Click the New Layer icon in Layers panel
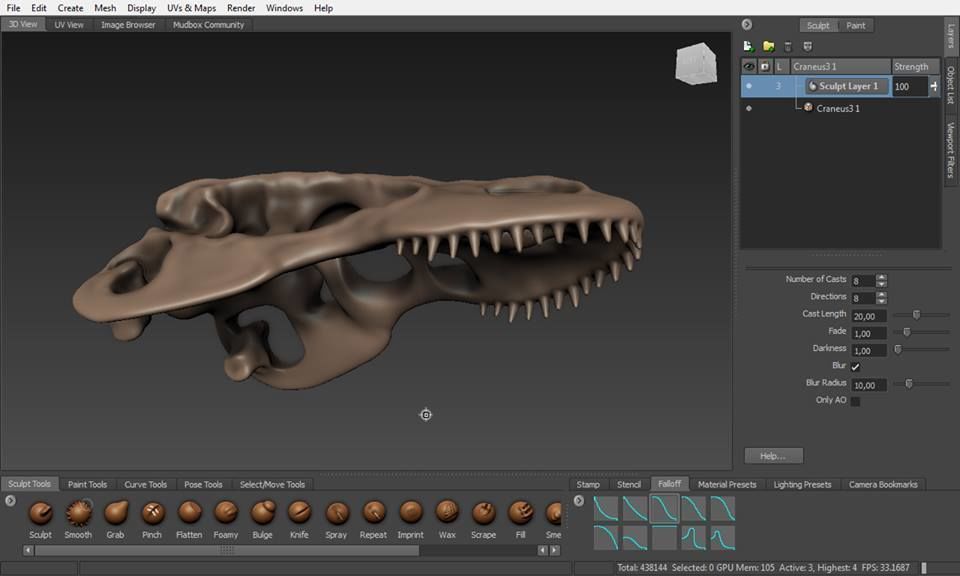 pyautogui.click(x=748, y=47)
